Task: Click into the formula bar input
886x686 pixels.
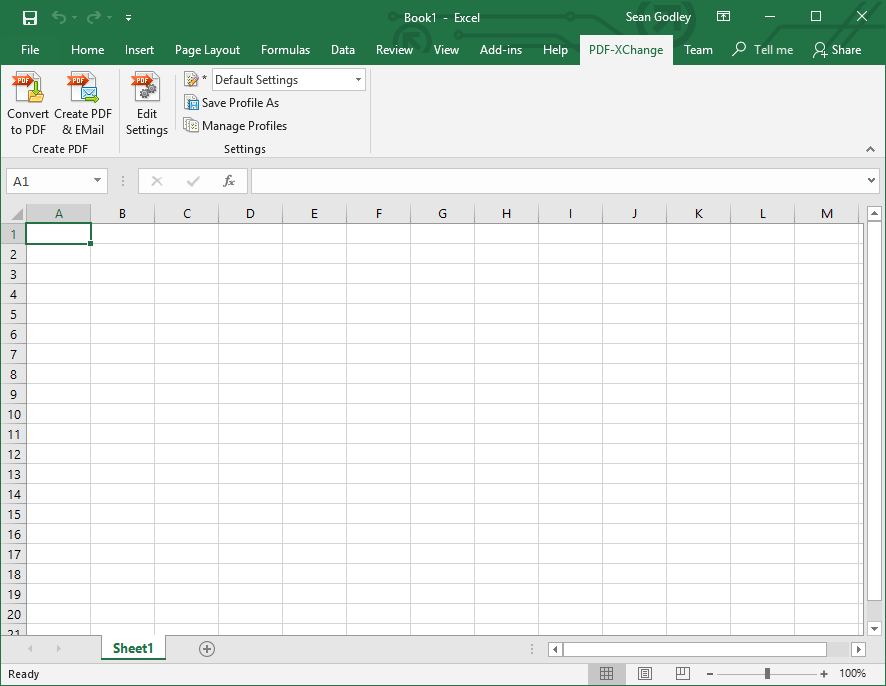Action: click(x=557, y=181)
